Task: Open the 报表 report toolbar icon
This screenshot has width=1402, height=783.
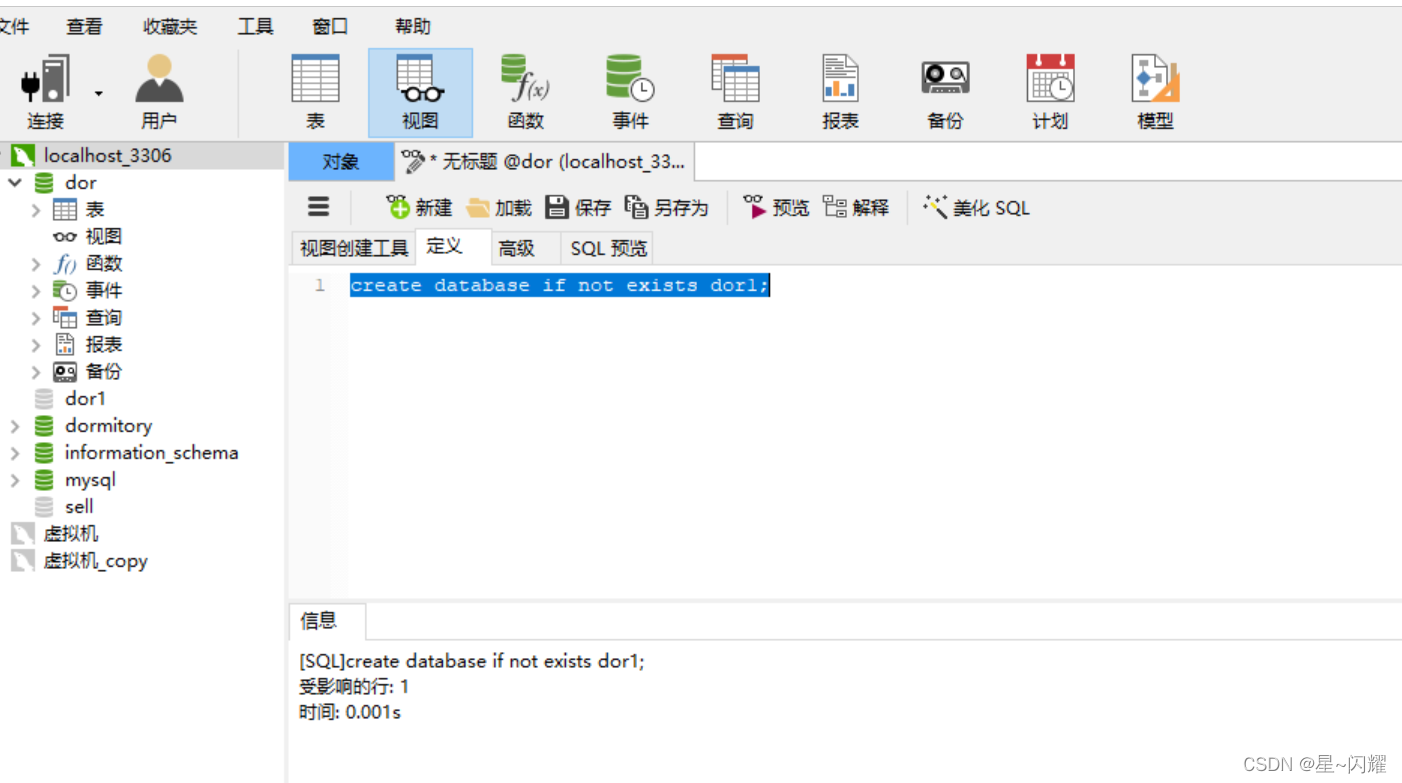Action: (x=840, y=93)
